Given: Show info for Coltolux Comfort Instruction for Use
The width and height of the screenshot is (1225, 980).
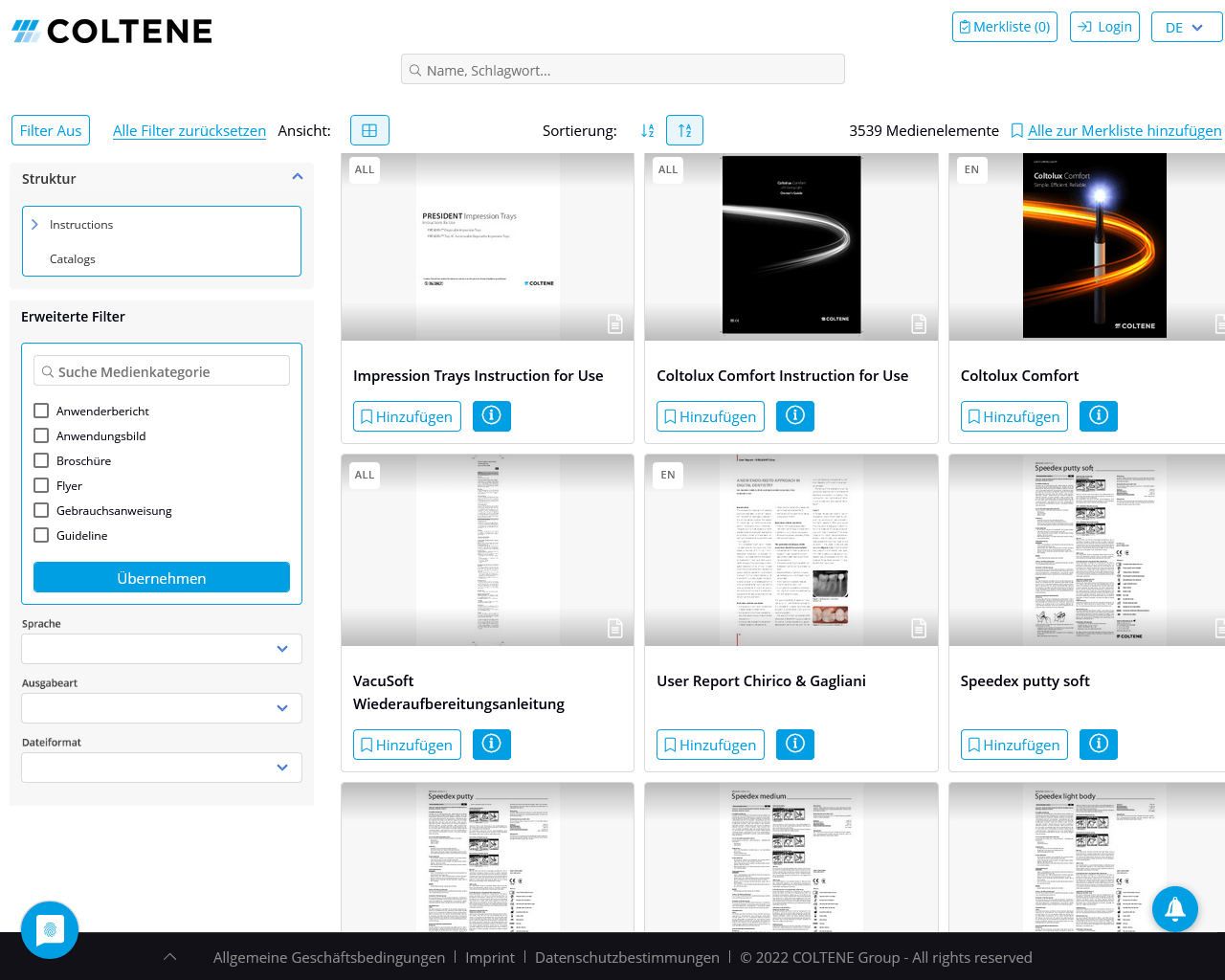Looking at the screenshot, I should [795, 416].
